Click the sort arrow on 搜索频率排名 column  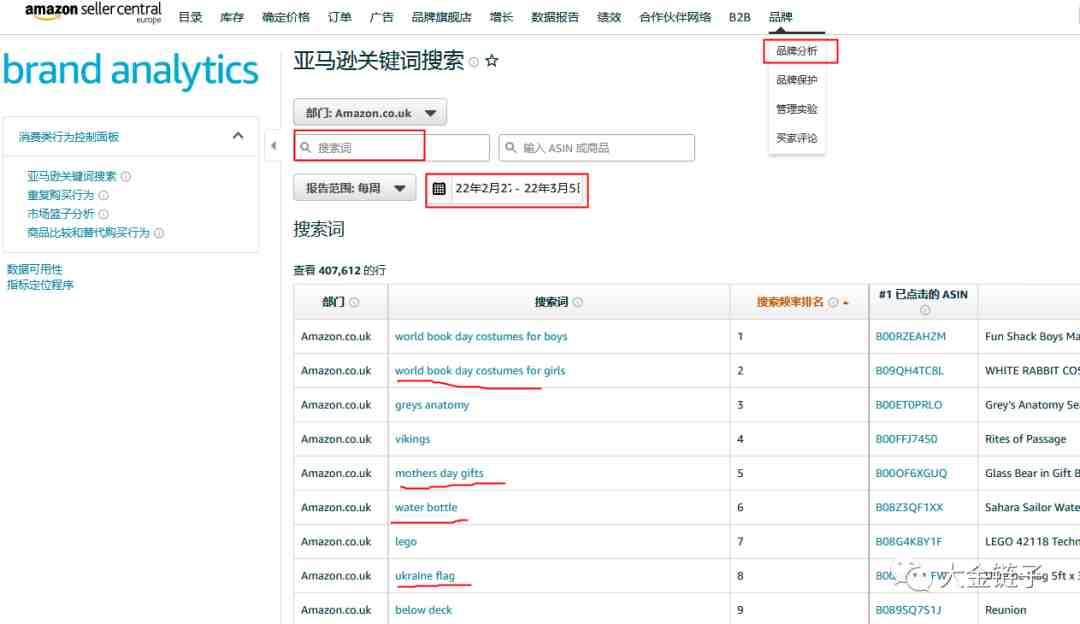point(846,303)
